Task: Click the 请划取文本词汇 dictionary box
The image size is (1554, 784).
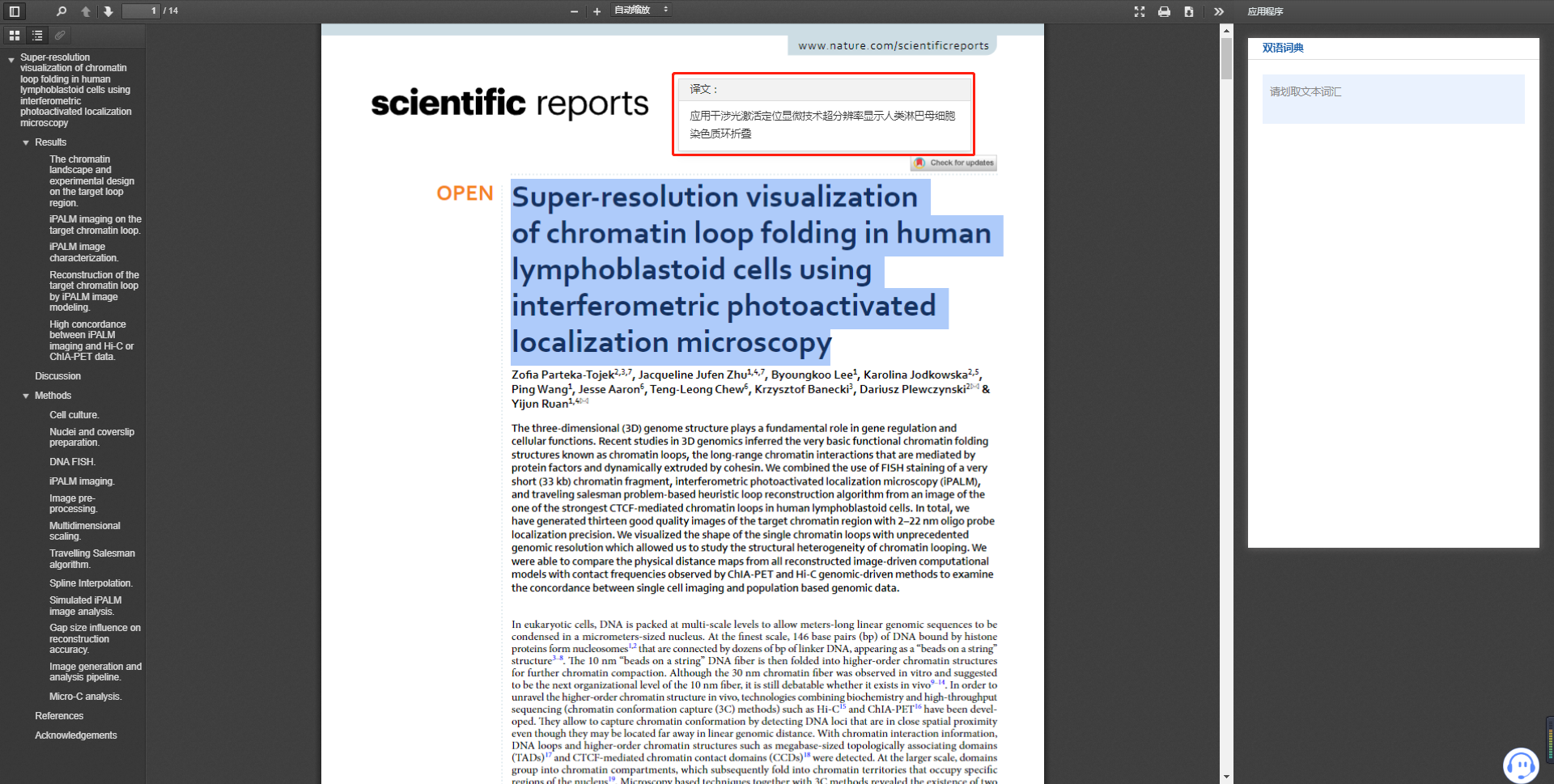Action: point(1393,99)
